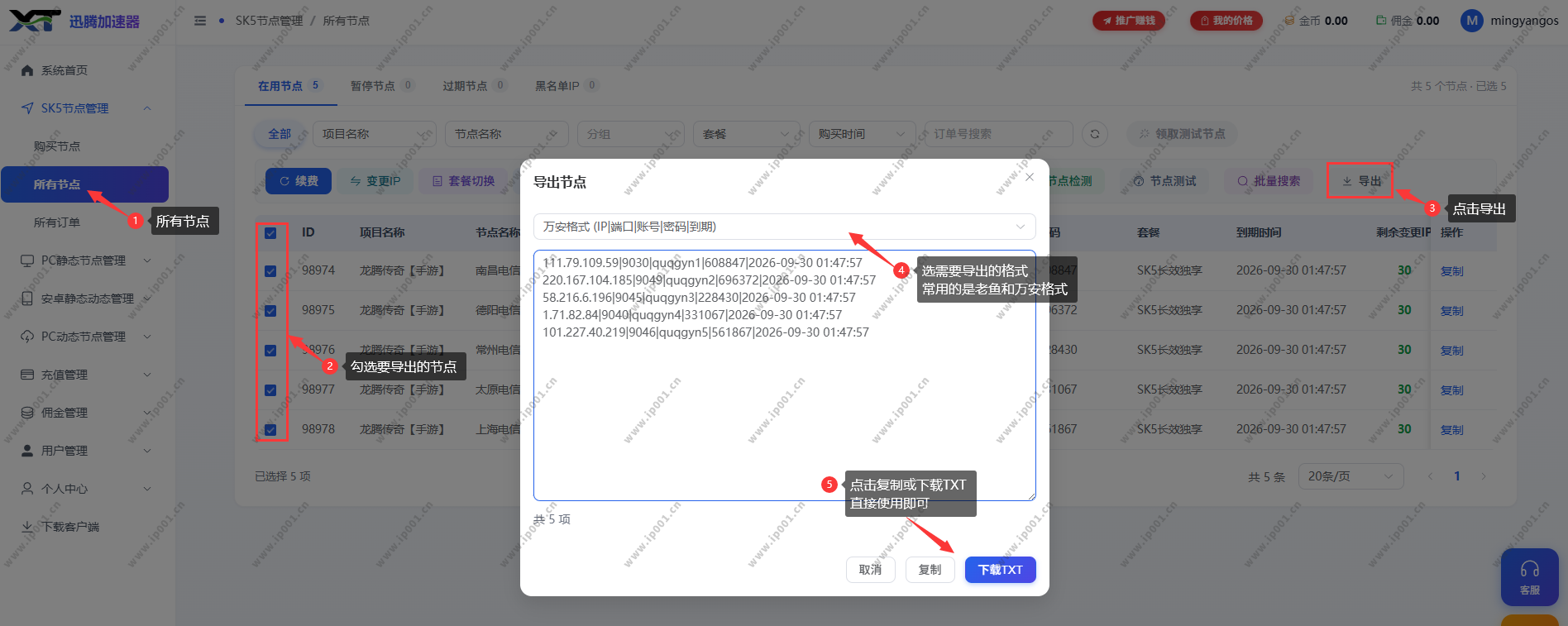This screenshot has height=626, width=1568.
Task: Open the 购买时间 filter dropdown
Action: point(863,134)
